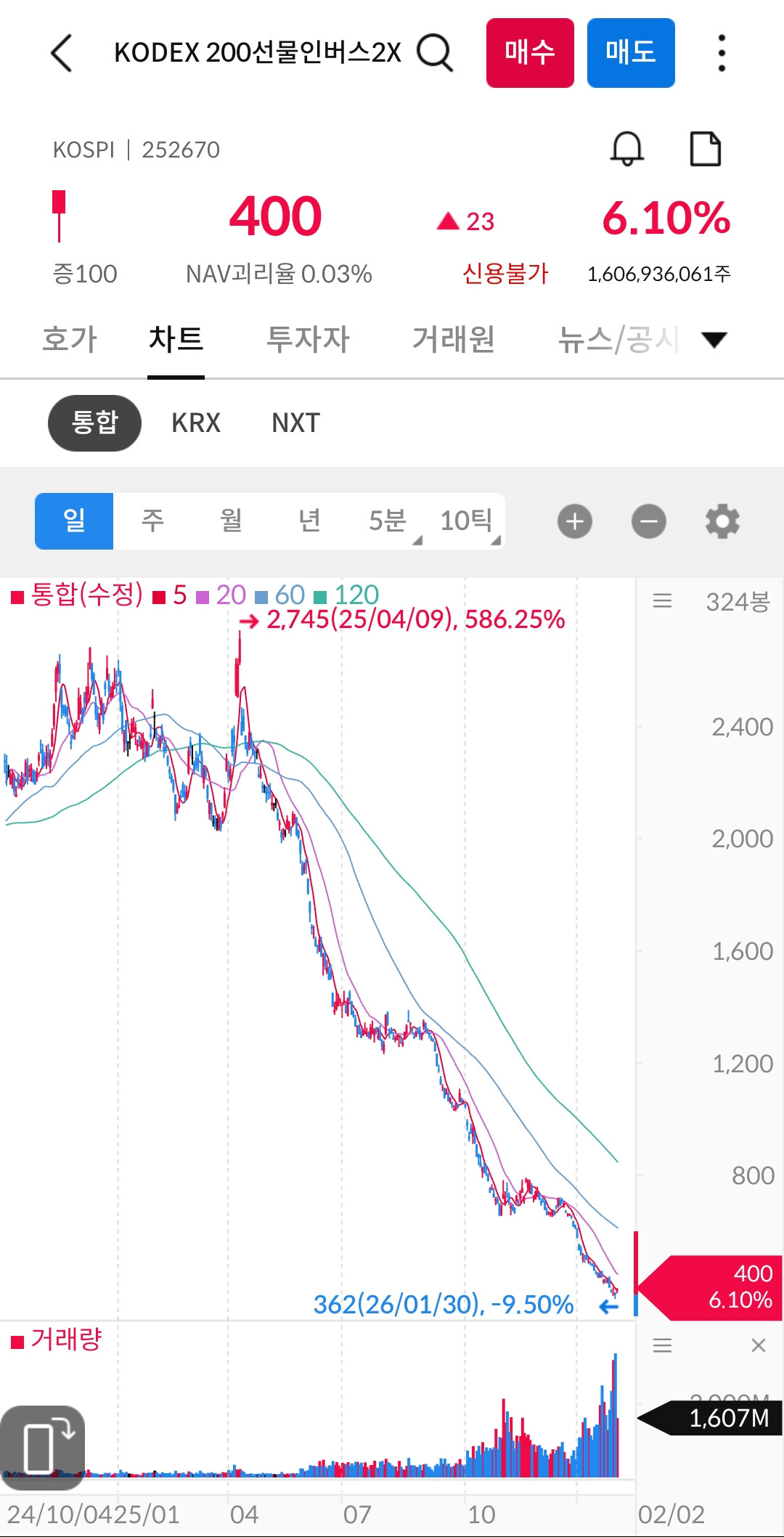Open stock search magnifier icon
This screenshot has height=1537, width=784.
(x=435, y=53)
